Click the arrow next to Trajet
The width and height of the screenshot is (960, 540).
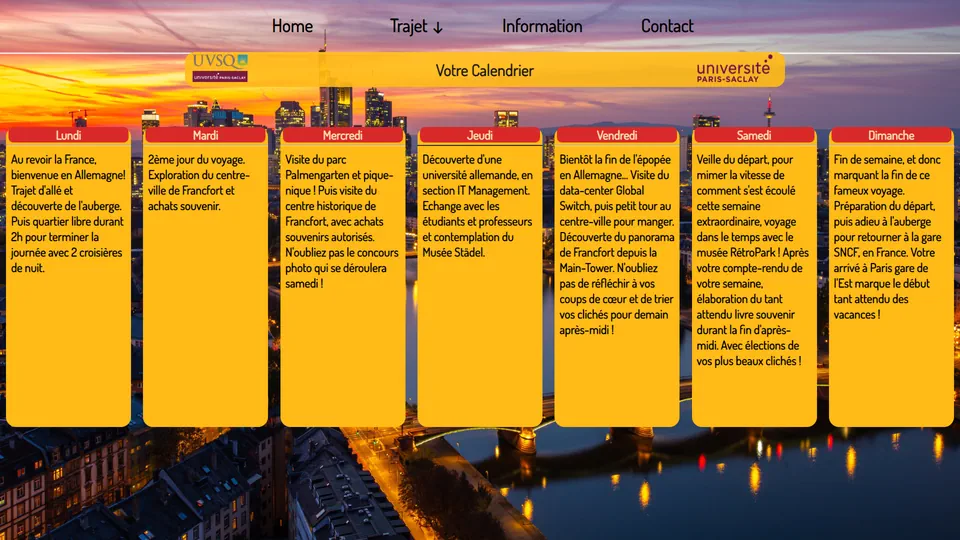(x=437, y=28)
